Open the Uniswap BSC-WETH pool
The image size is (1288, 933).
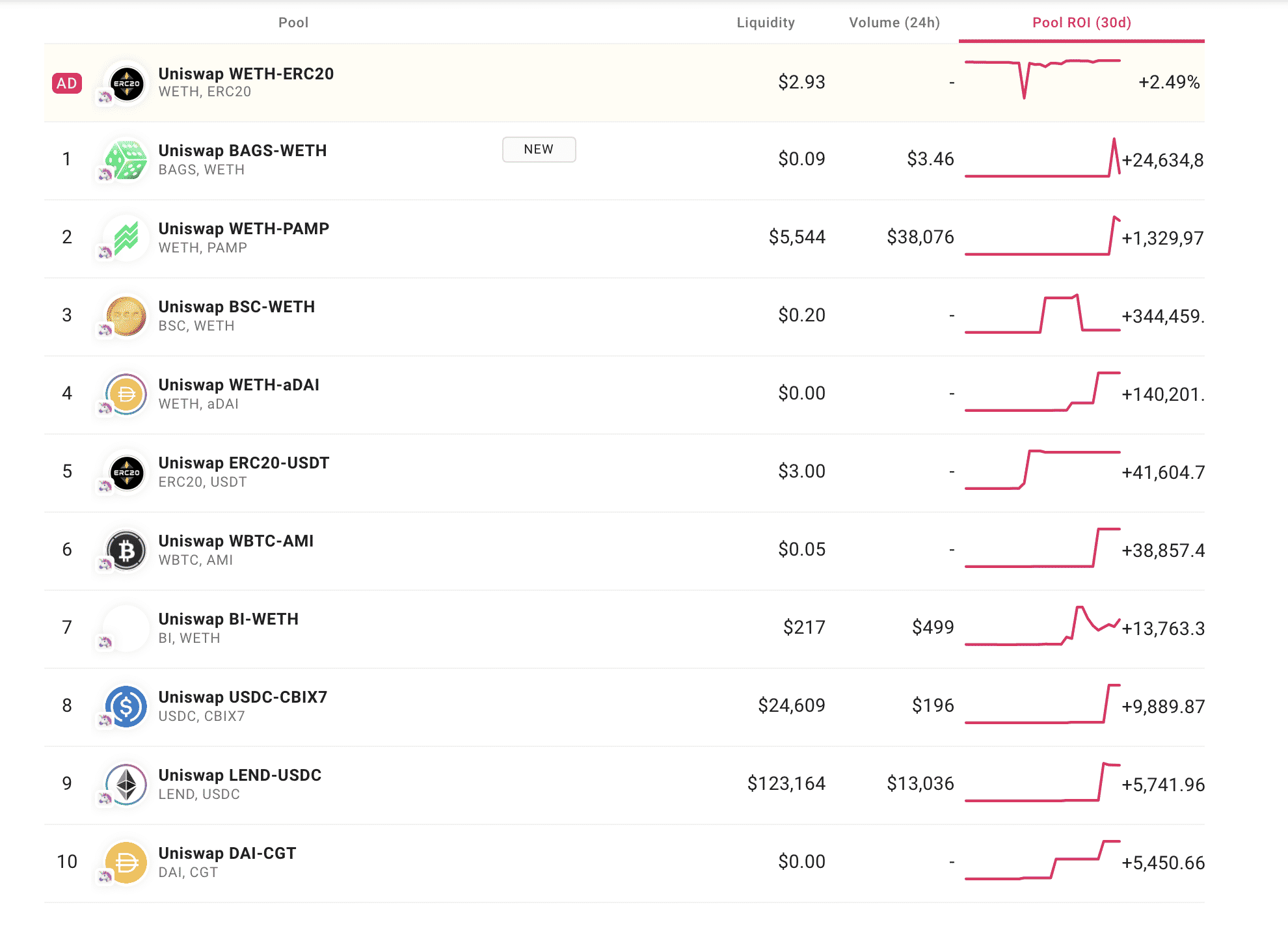237,306
